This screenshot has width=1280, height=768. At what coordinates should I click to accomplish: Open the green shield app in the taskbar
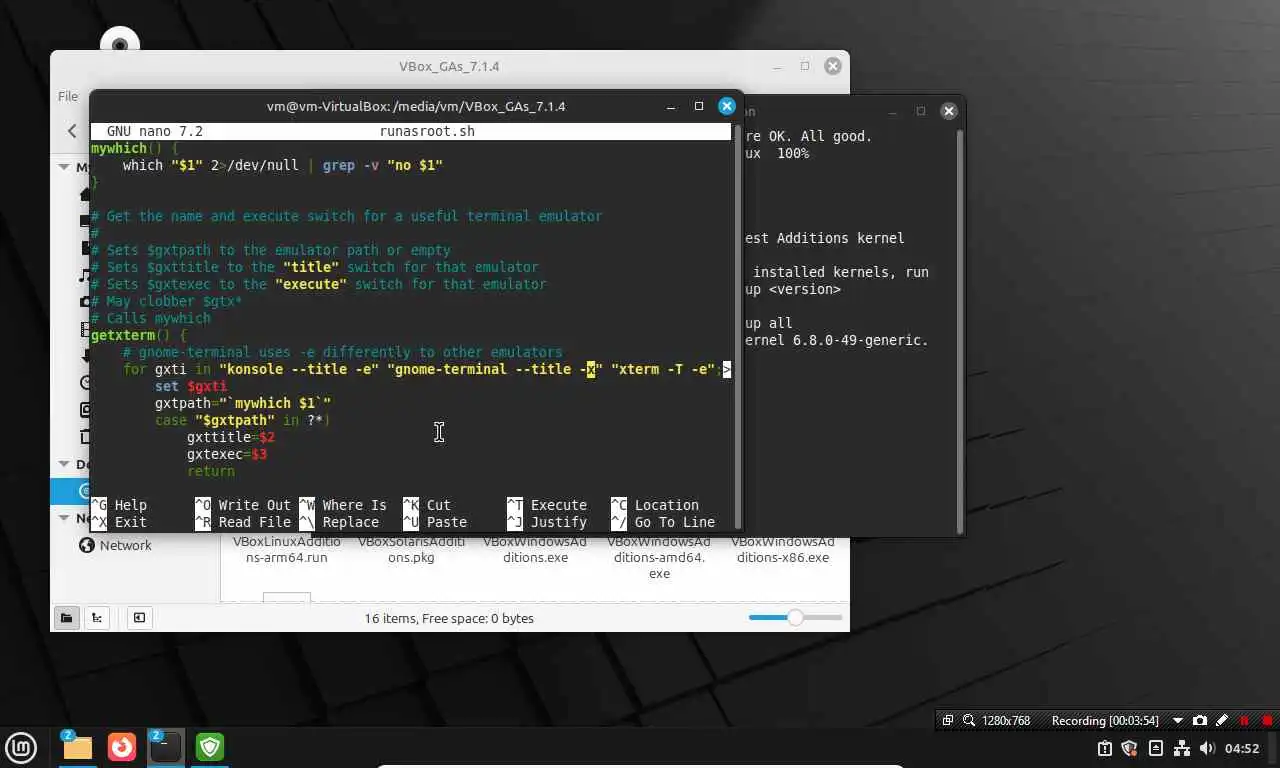210,746
